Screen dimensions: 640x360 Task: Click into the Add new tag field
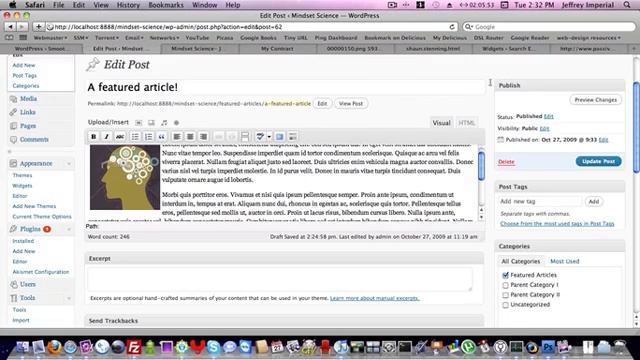(540, 202)
